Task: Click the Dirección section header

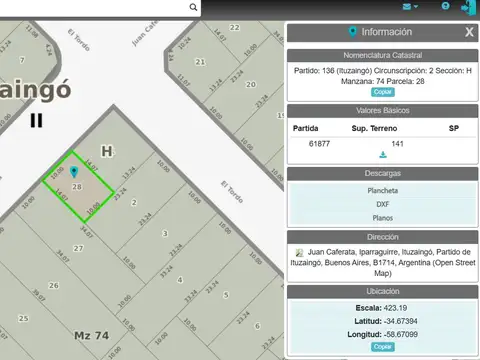Action: click(383, 237)
